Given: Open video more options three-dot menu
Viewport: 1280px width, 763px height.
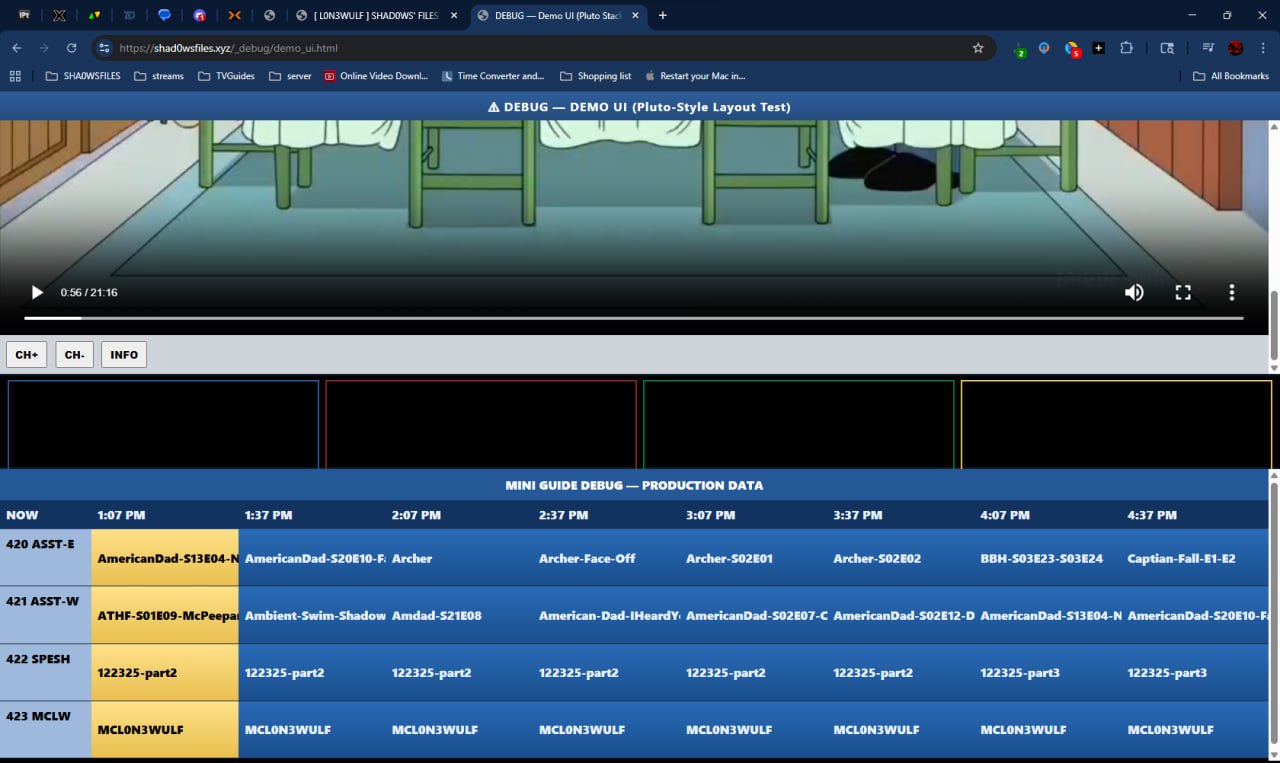Looking at the screenshot, I should coord(1231,293).
